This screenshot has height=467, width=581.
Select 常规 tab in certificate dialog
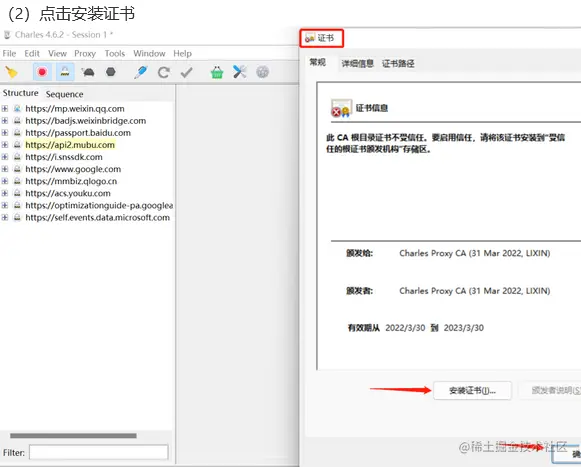318,63
